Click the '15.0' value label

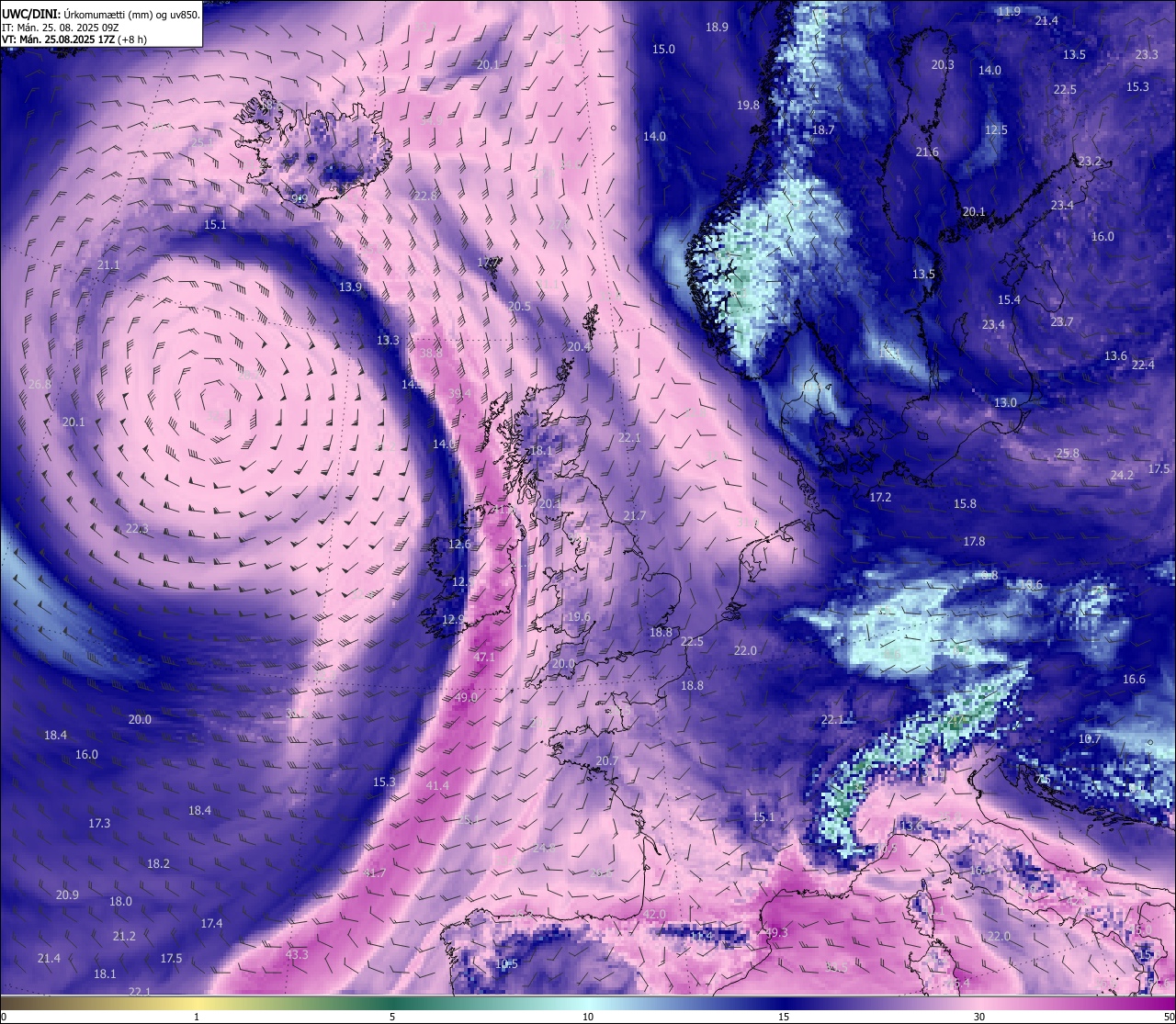coord(663,50)
